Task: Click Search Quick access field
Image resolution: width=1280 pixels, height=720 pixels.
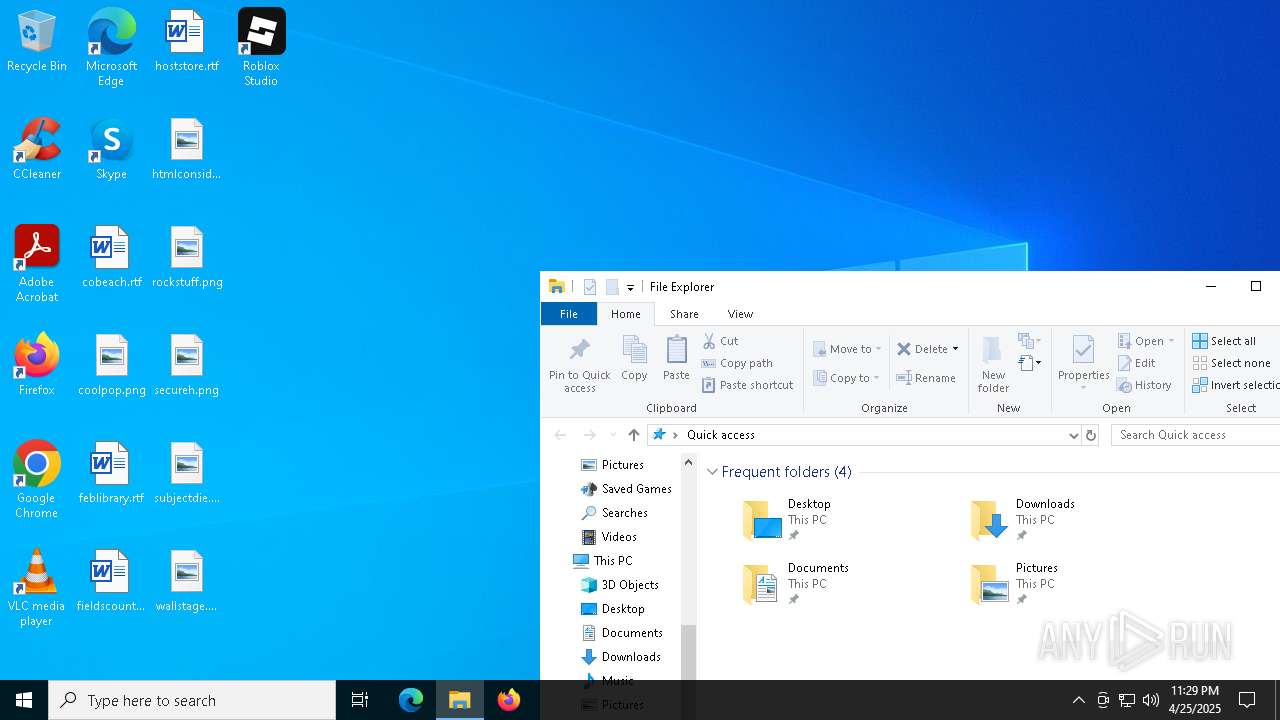Action: (1195, 435)
